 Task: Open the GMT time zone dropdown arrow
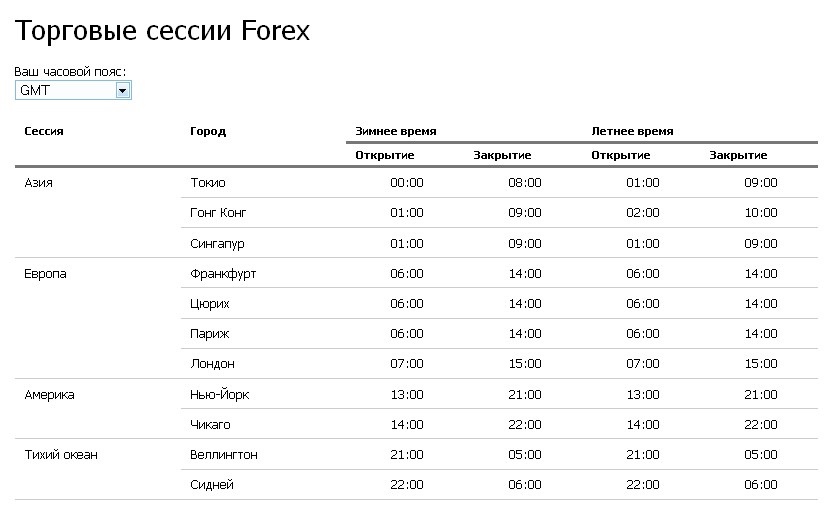pos(122,90)
